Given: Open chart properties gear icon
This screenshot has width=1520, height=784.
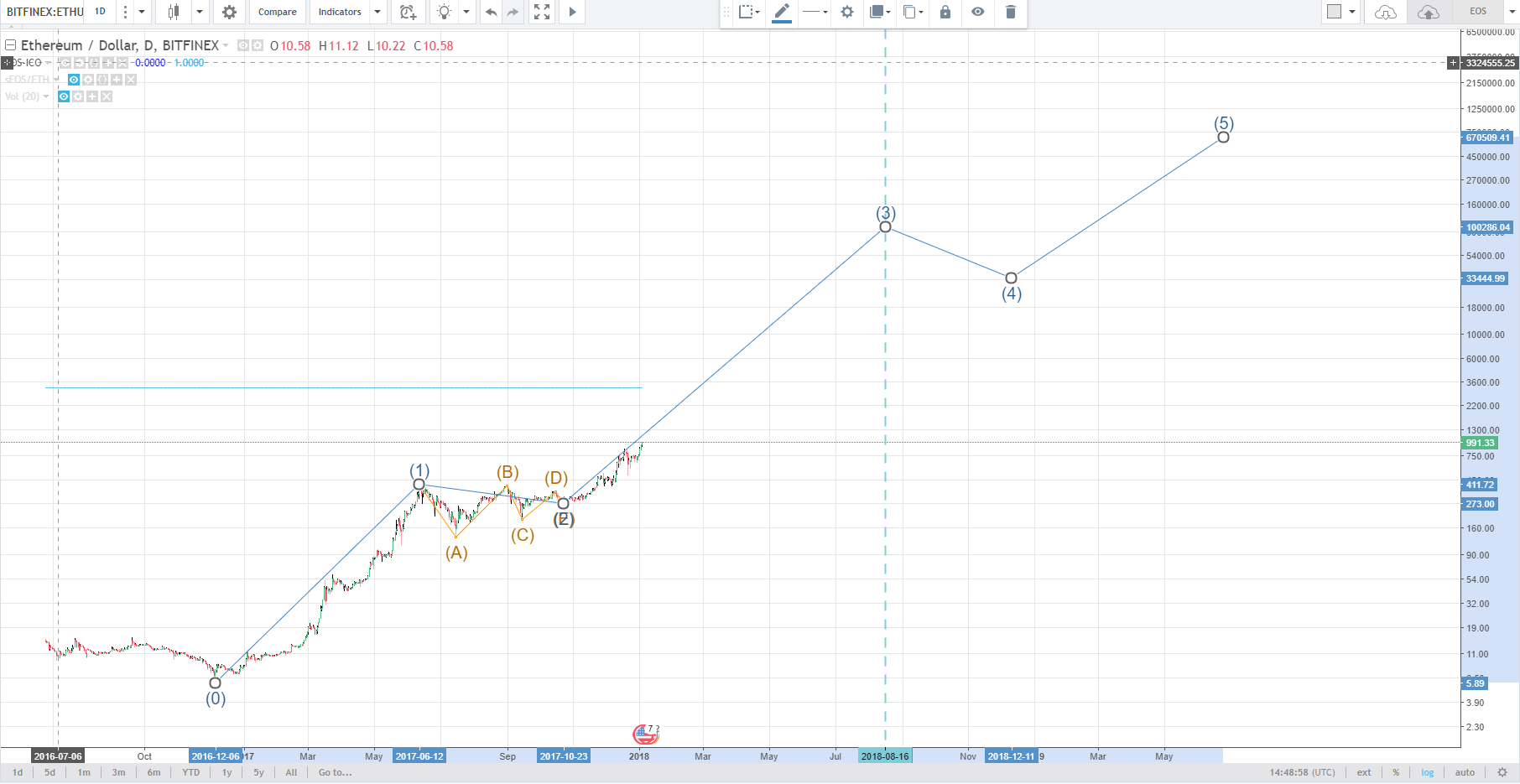Looking at the screenshot, I should click(x=229, y=12).
